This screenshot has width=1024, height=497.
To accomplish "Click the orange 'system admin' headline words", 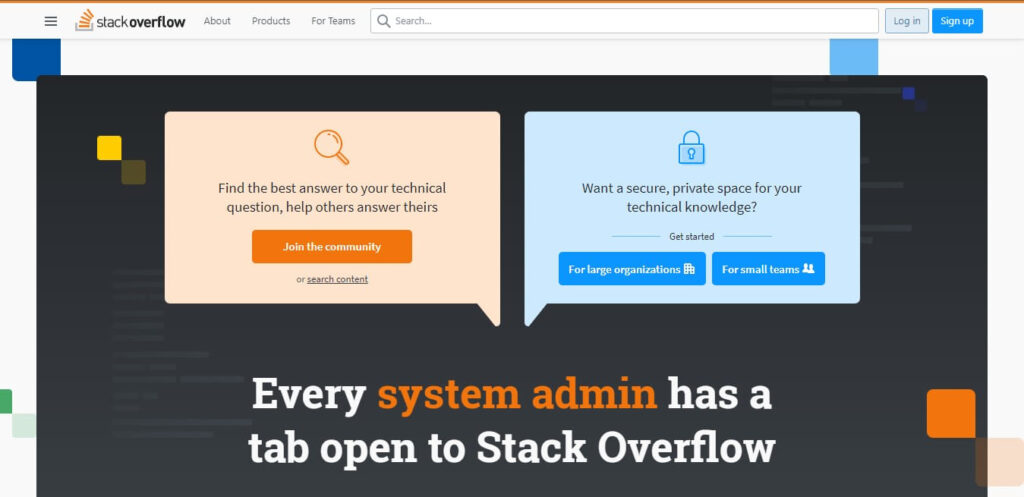I will [x=517, y=394].
